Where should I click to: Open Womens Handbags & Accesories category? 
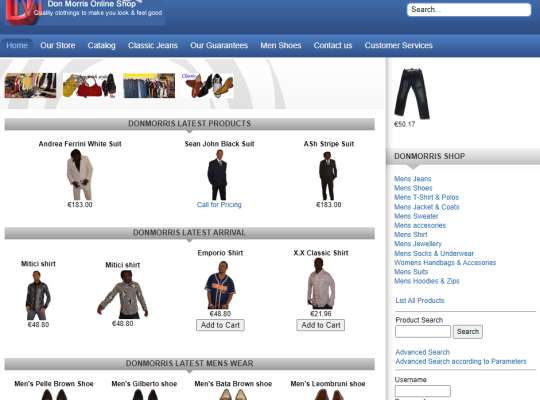point(445,263)
